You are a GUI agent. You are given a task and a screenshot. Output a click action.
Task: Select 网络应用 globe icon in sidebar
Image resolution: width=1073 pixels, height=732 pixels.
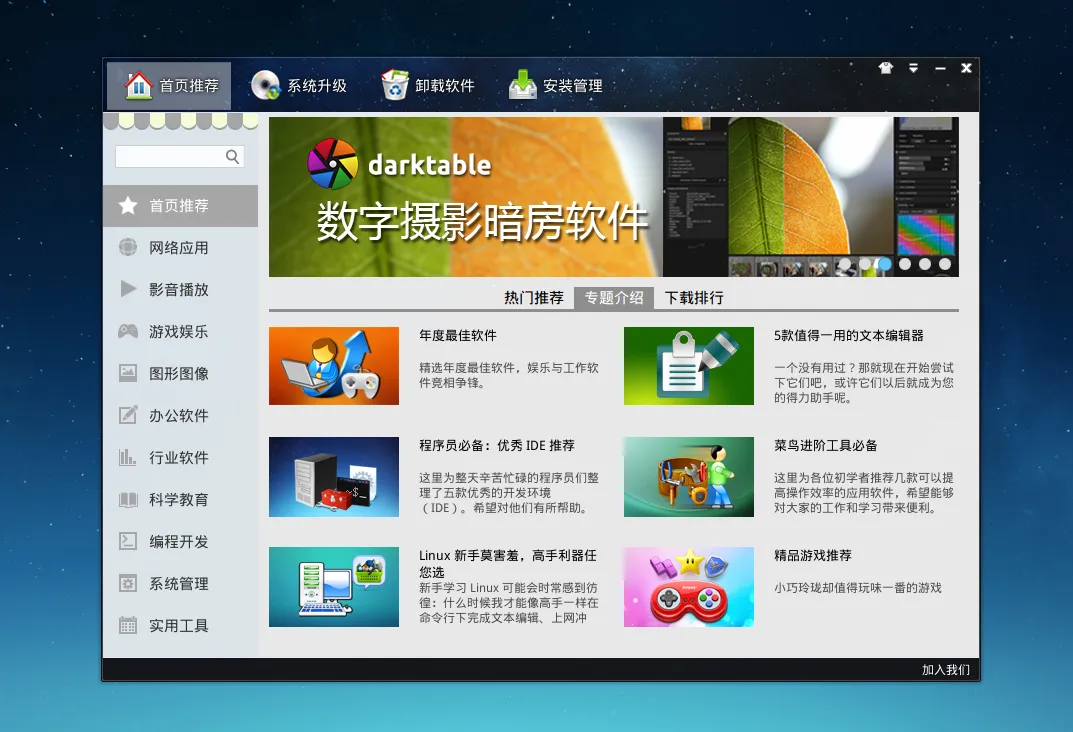128,247
